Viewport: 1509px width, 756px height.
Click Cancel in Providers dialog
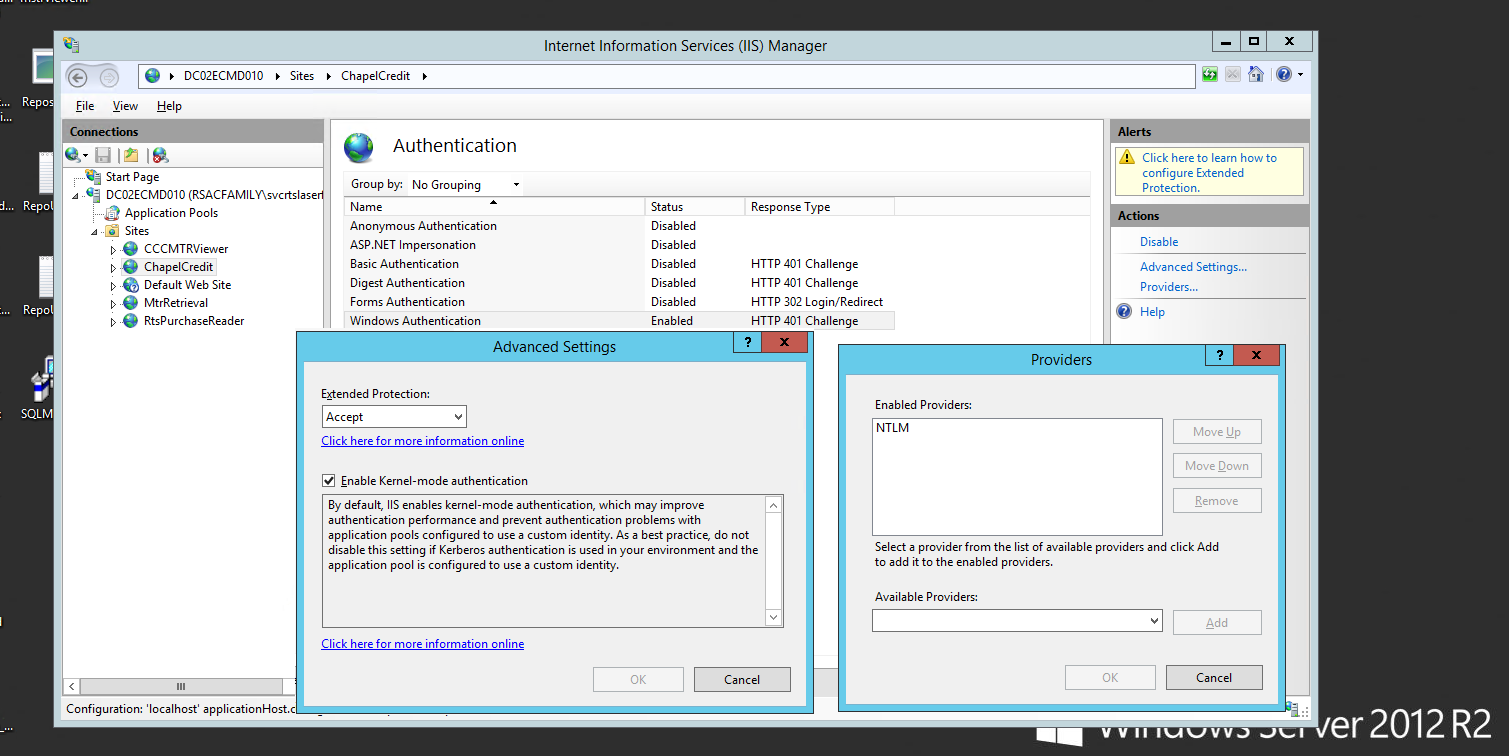(1214, 678)
